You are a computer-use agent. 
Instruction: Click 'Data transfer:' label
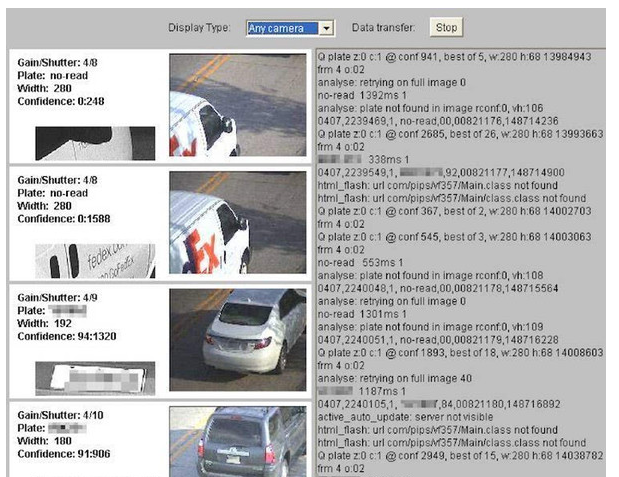tap(383, 28)
